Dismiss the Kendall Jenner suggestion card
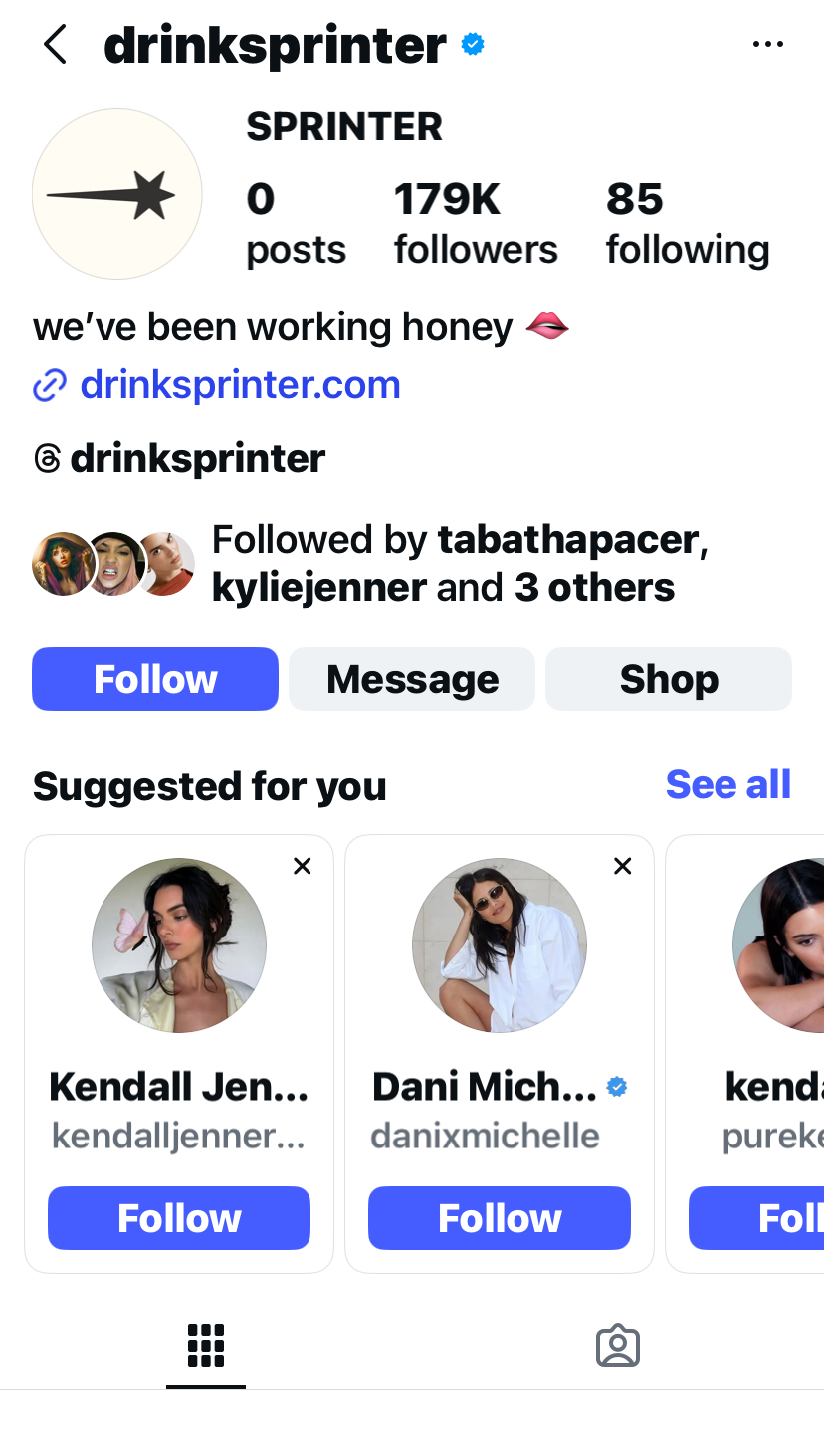This screenshot has height=1456, width=824. [303, 866]
